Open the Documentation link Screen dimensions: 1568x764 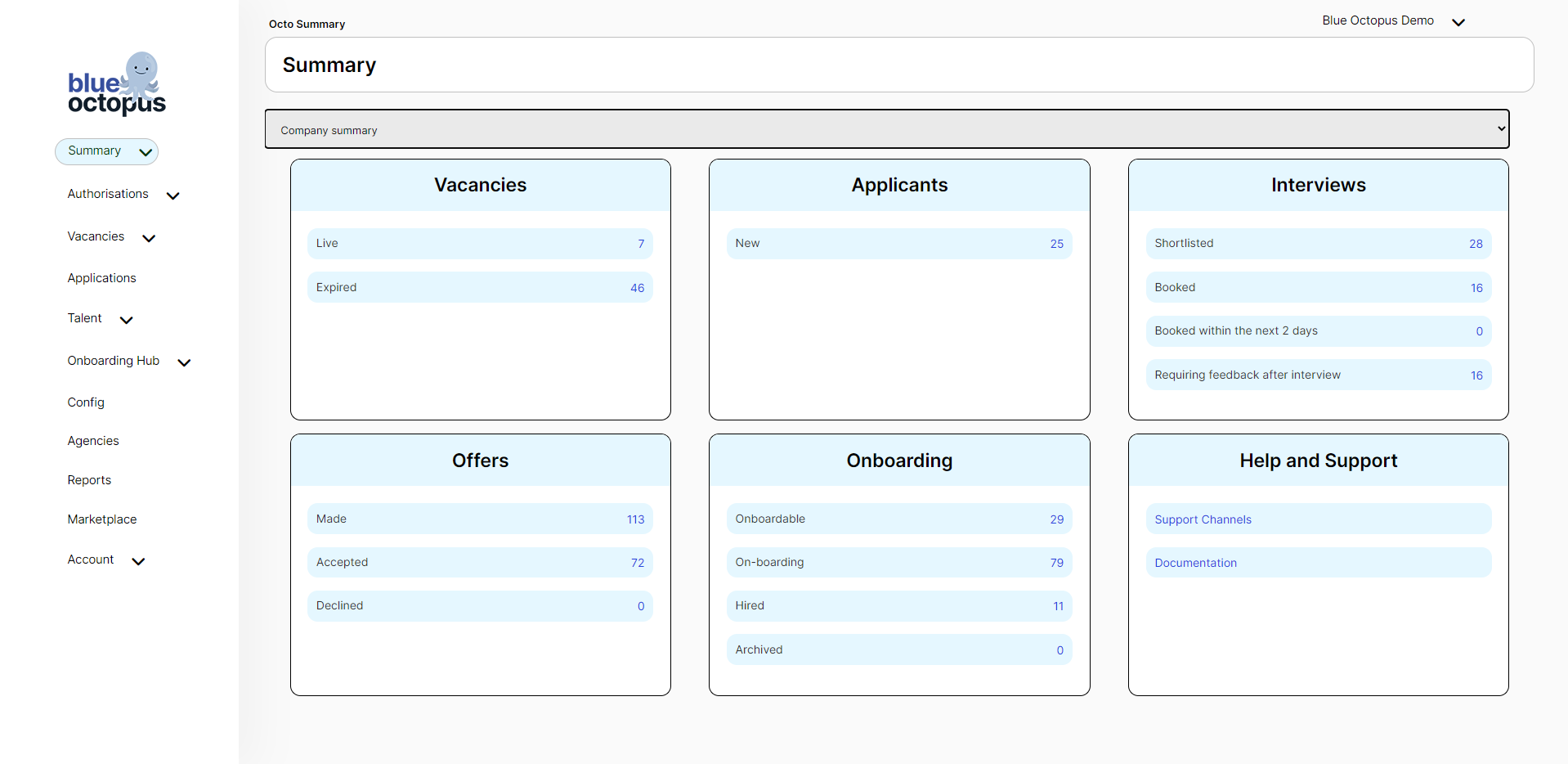point(1195,563)
